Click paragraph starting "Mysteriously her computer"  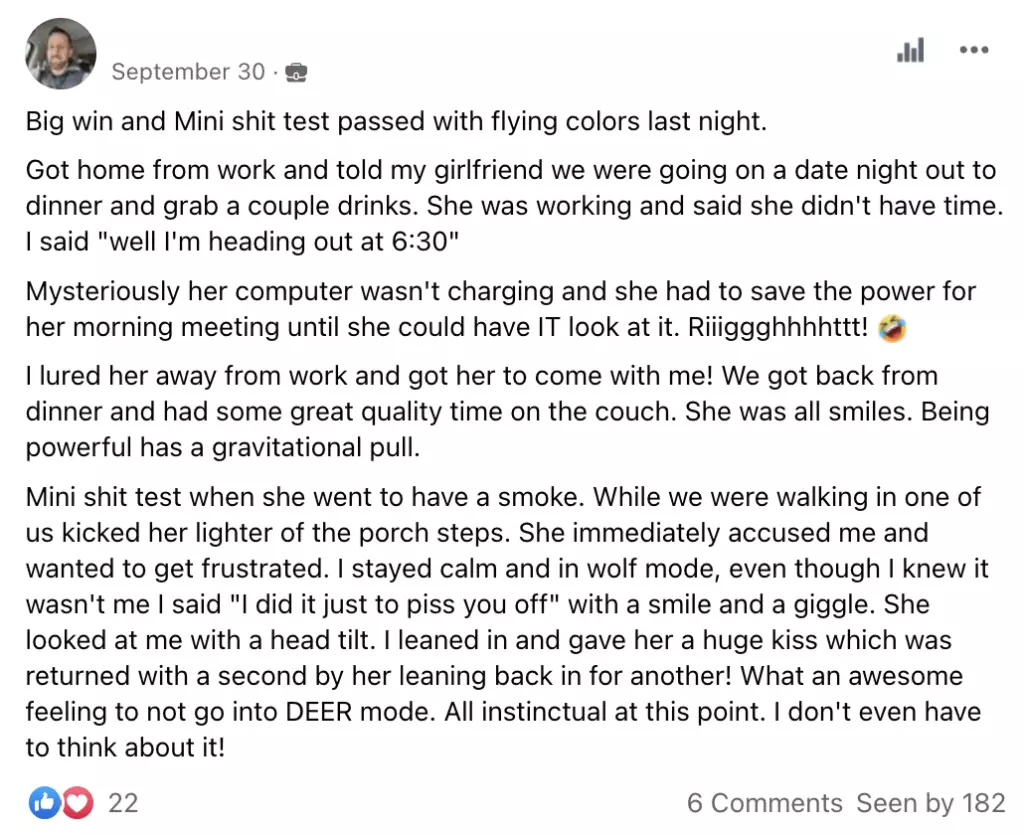pyautogui.click(x=501, y=309)
